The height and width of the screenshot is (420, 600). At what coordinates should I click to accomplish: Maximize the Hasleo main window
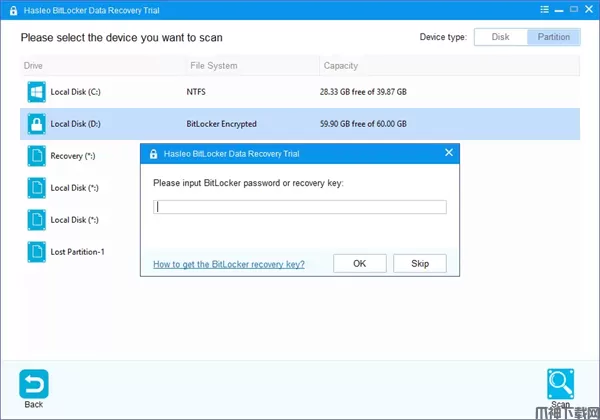click(x=574, y=9)
